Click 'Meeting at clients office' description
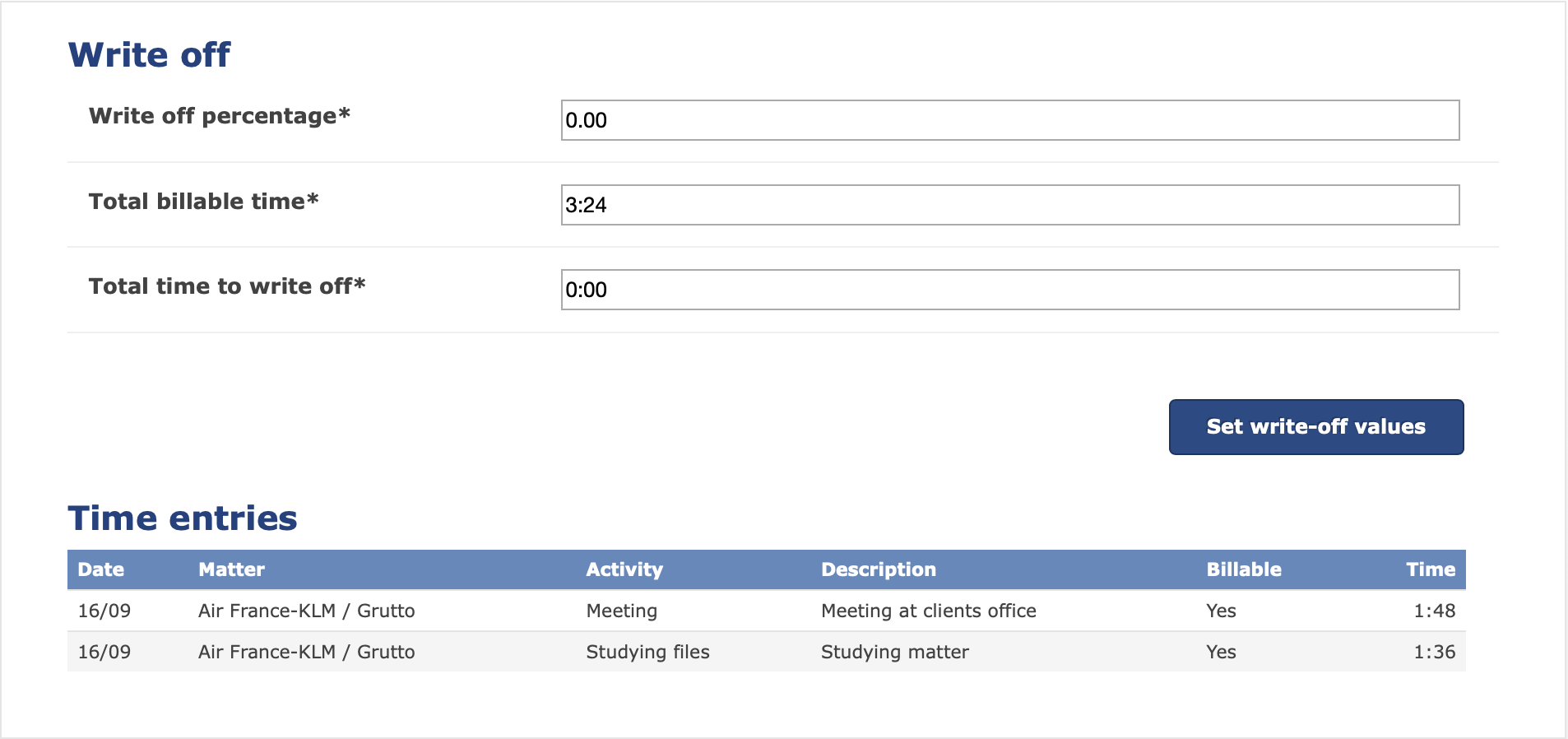 pos(929,611)
